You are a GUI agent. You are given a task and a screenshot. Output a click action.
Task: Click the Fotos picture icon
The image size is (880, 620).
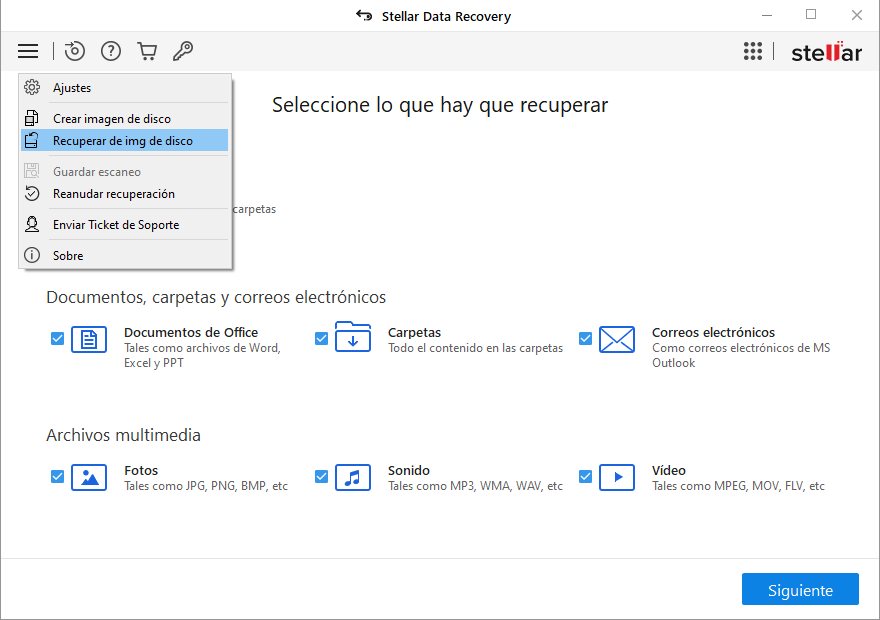89,477
